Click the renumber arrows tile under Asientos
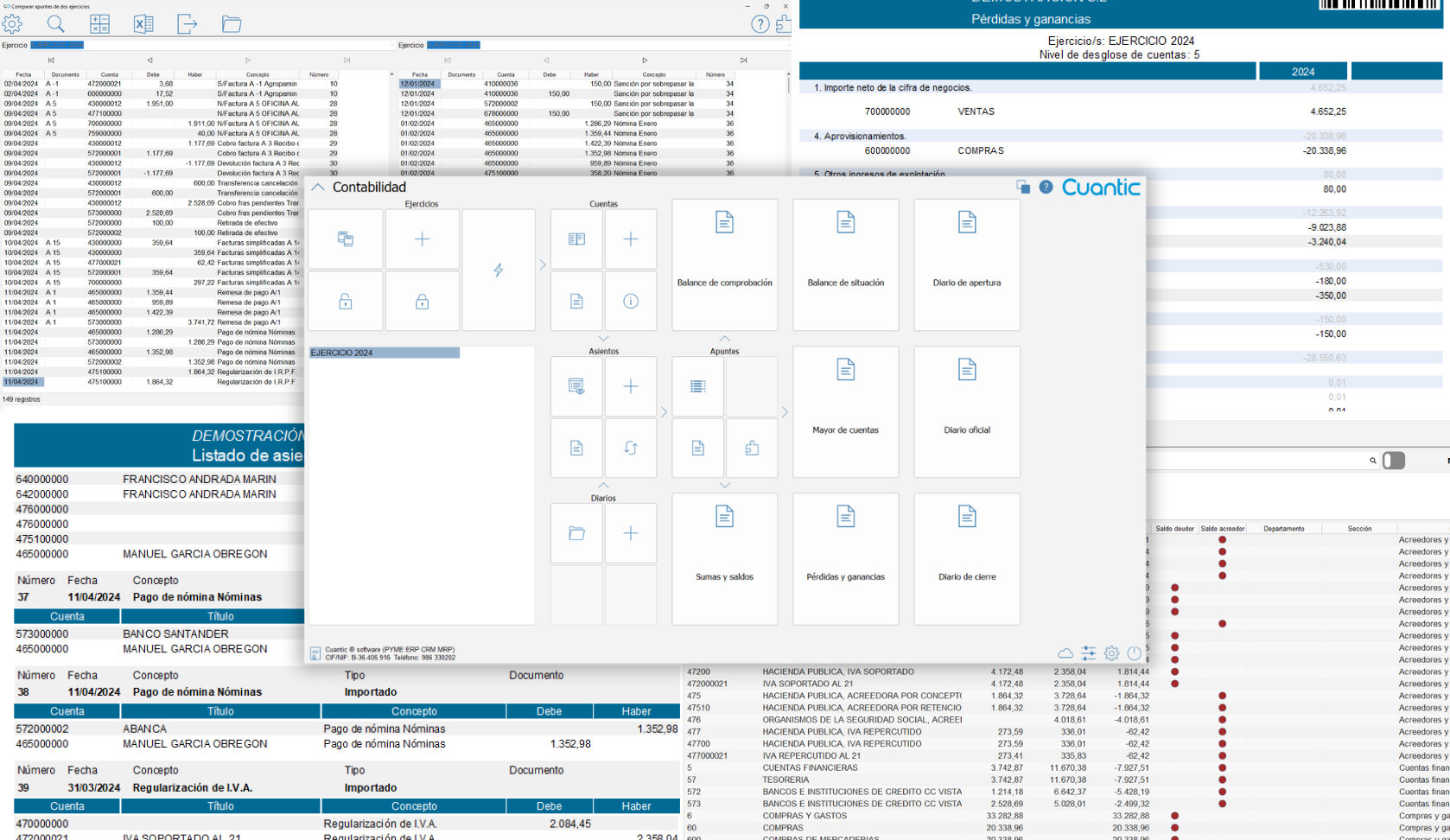The height and width of the screenshot is (840, 1450). [631, 448]
